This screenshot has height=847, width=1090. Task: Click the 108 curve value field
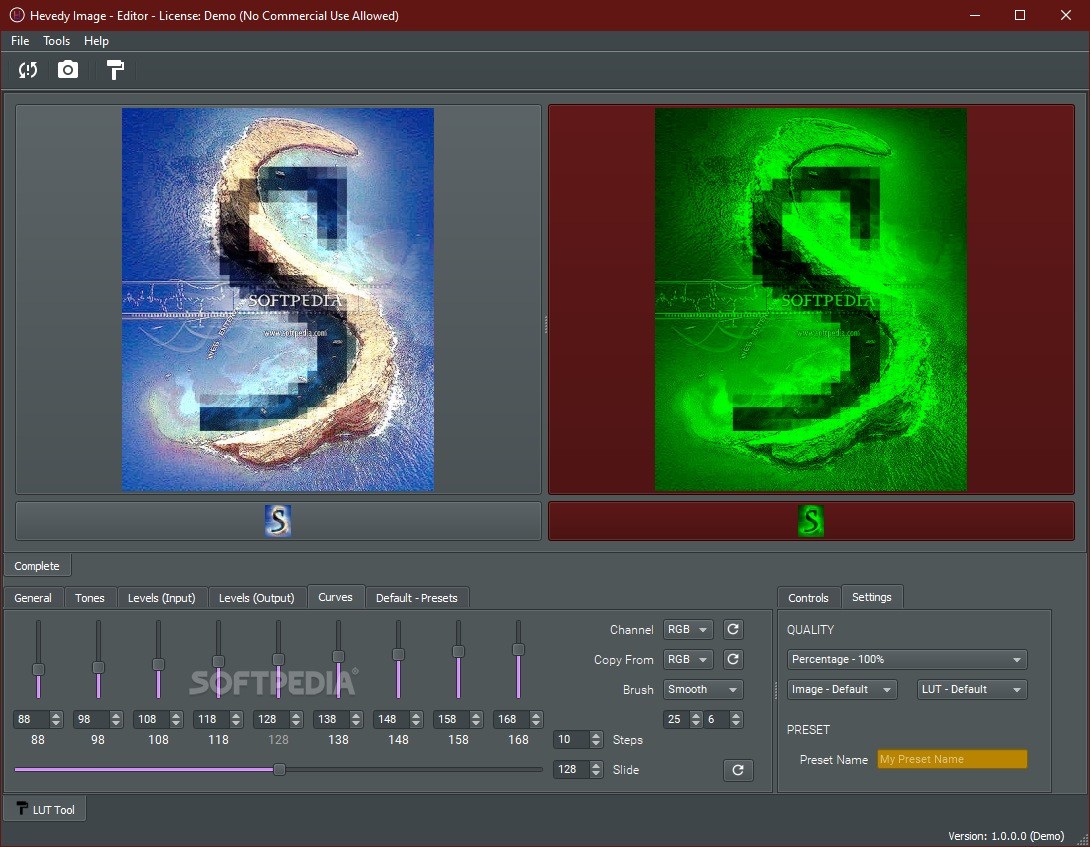[152, 719]
